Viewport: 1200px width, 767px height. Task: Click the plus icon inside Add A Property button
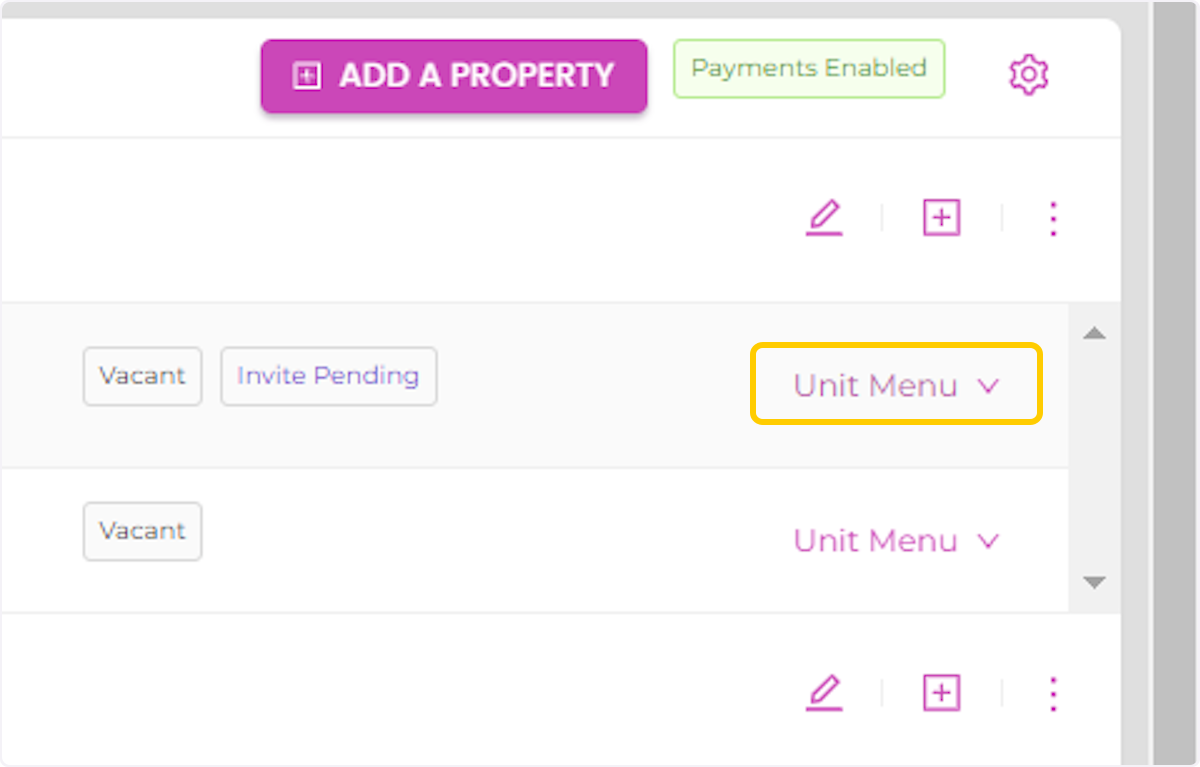click(305, 74)
